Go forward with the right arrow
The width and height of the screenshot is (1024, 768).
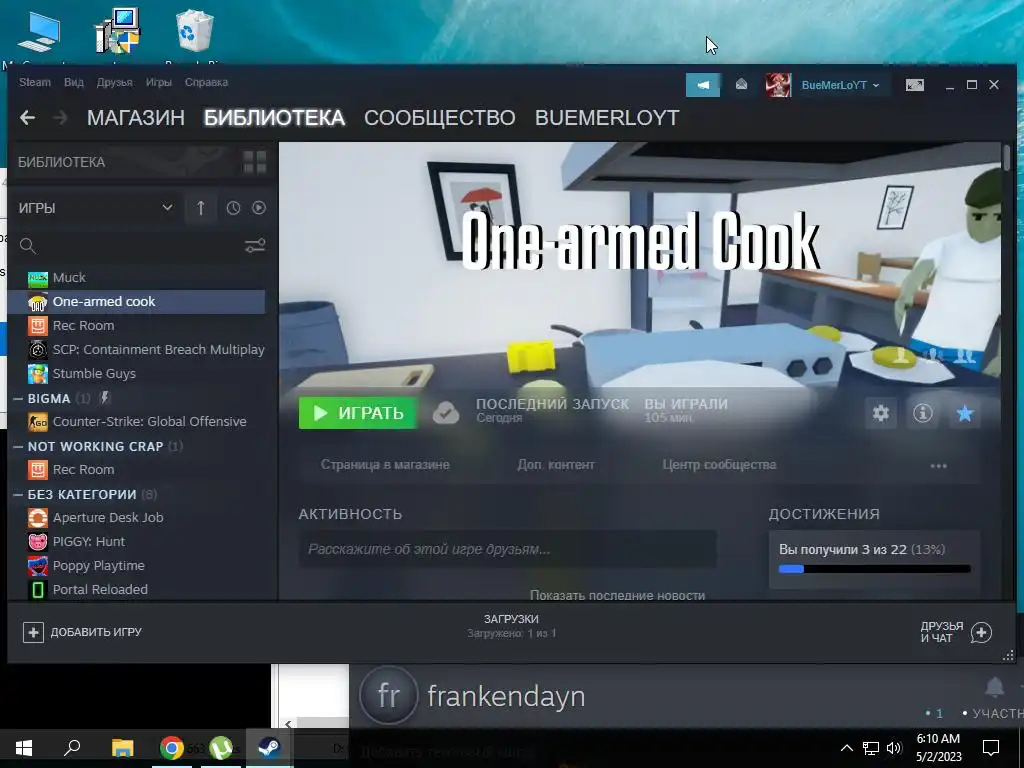60,118
